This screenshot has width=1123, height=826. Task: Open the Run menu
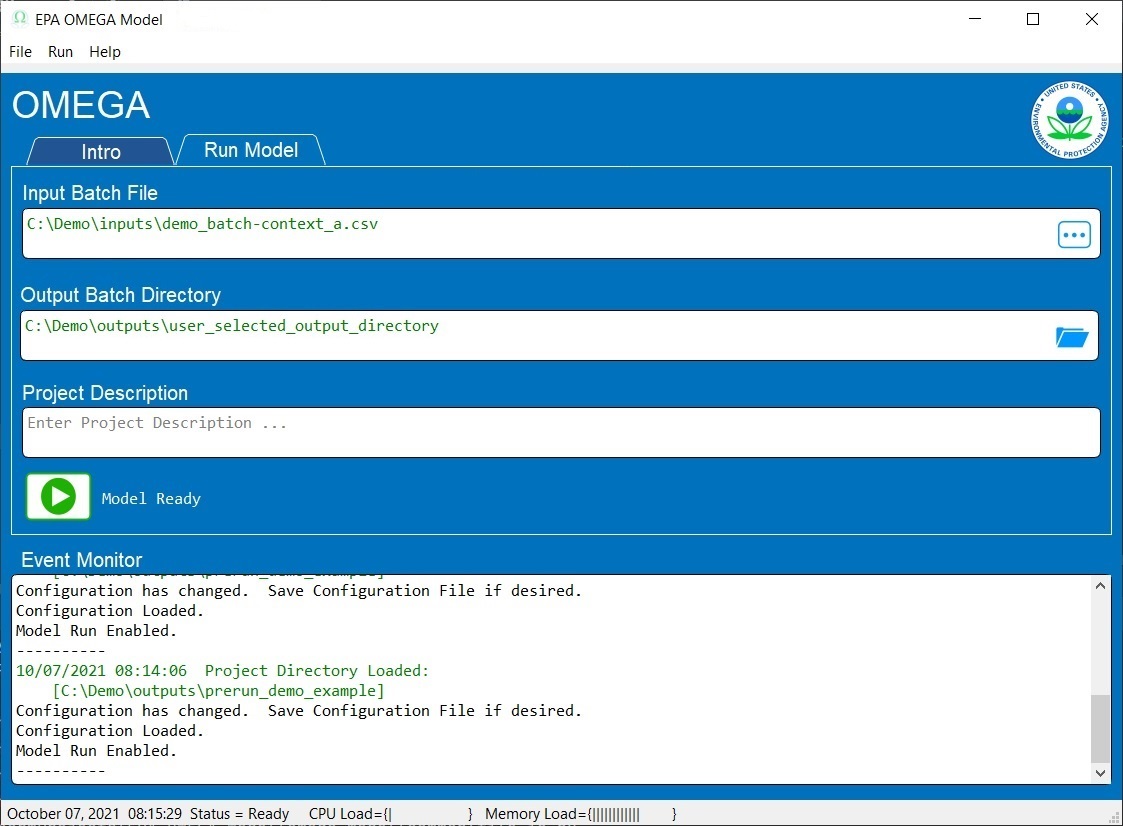pos(60,52)
